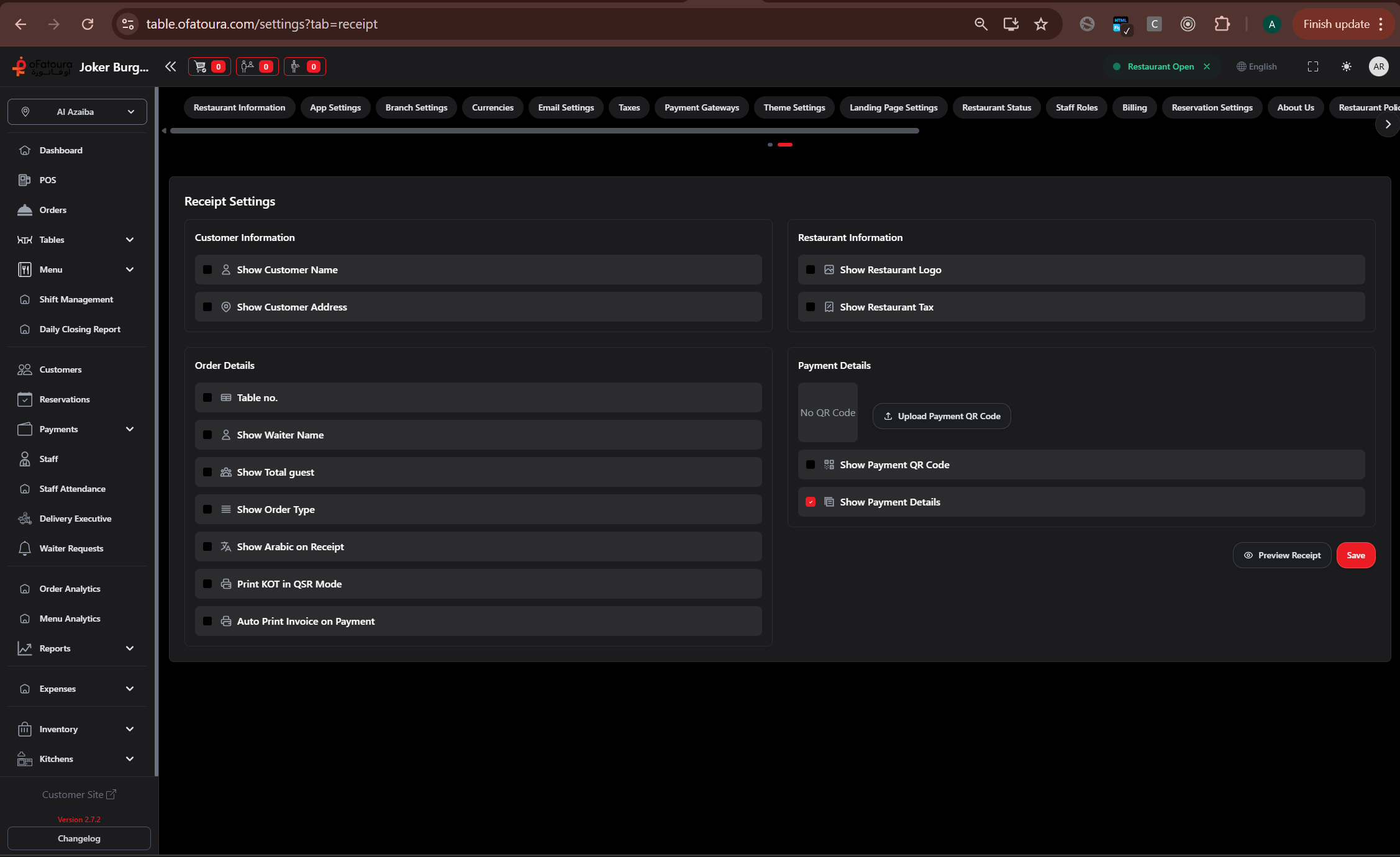Screen dimensions: 1400x857
Task: Open the Theme Settings tab
Action: point(794,107)
